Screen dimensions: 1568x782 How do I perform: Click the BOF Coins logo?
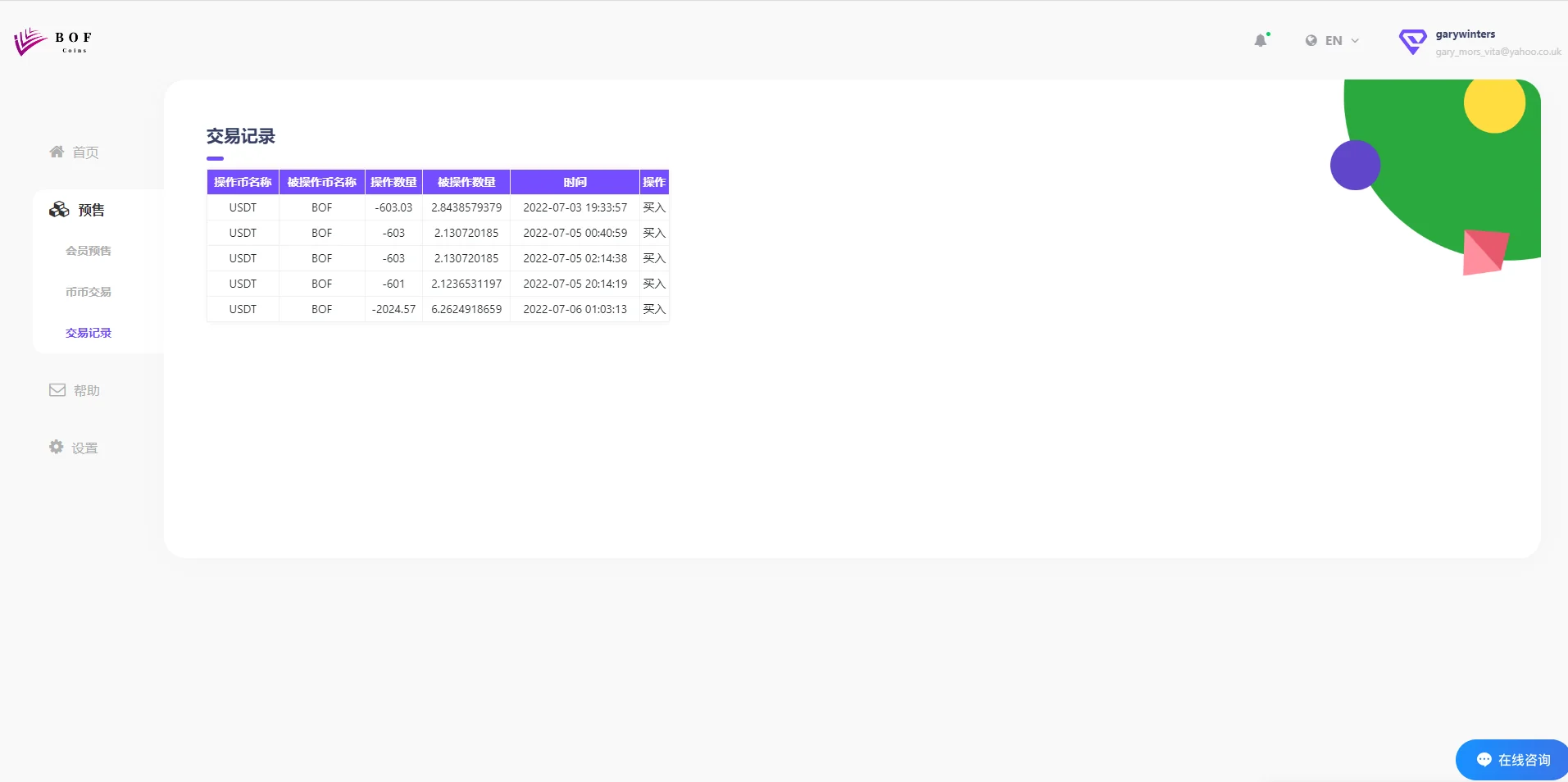(x=53, y=41)
